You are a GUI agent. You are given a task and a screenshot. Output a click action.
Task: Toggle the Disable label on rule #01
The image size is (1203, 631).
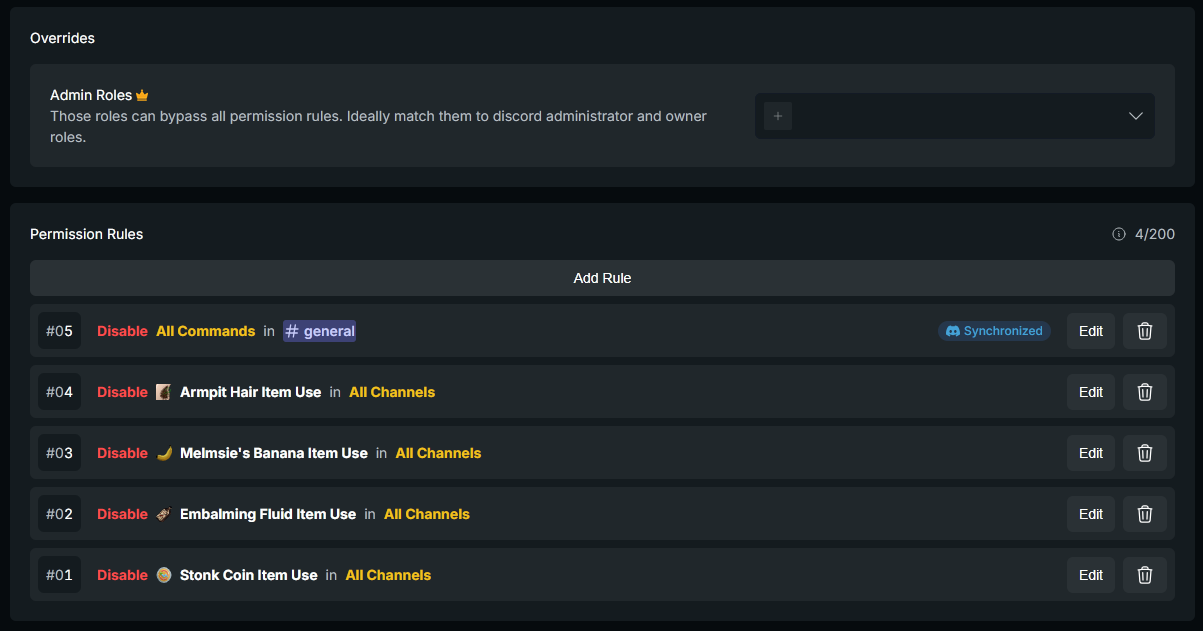pos(122,575)
